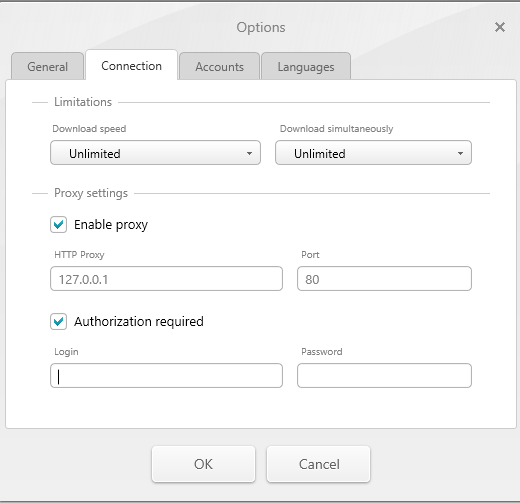This screenshot has width=520, height=503.
Task: Click into the Port field showing 80
Action: click(384, 279)
